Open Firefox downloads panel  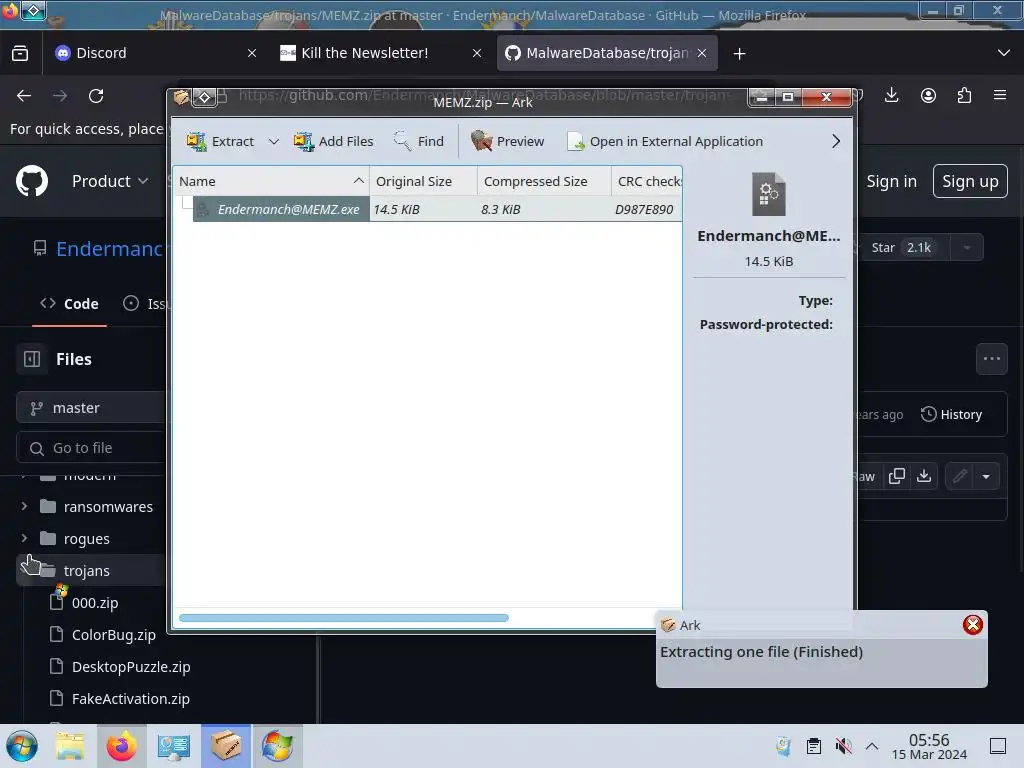pos(891,95)
